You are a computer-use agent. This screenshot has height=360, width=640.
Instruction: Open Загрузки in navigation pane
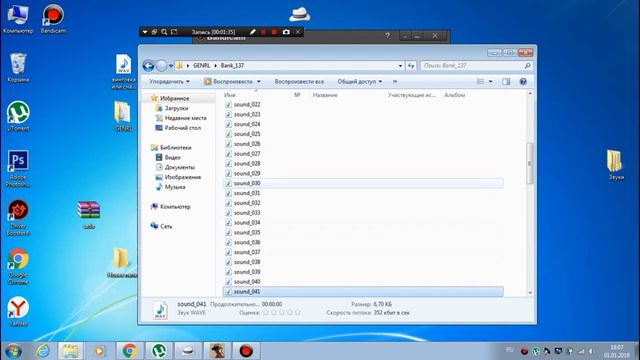coord(176,108)
